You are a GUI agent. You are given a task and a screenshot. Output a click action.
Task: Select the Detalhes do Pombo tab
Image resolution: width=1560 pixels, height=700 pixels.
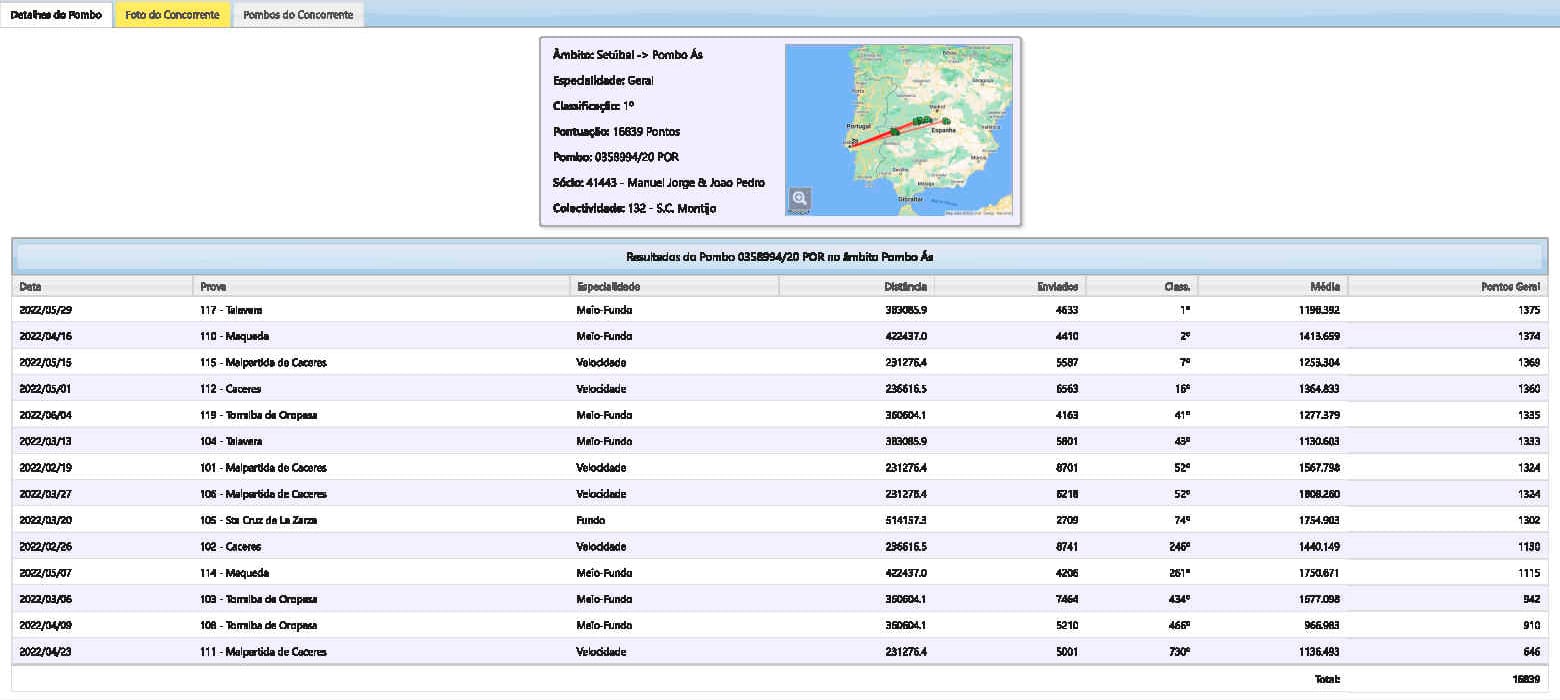point(56,15)
